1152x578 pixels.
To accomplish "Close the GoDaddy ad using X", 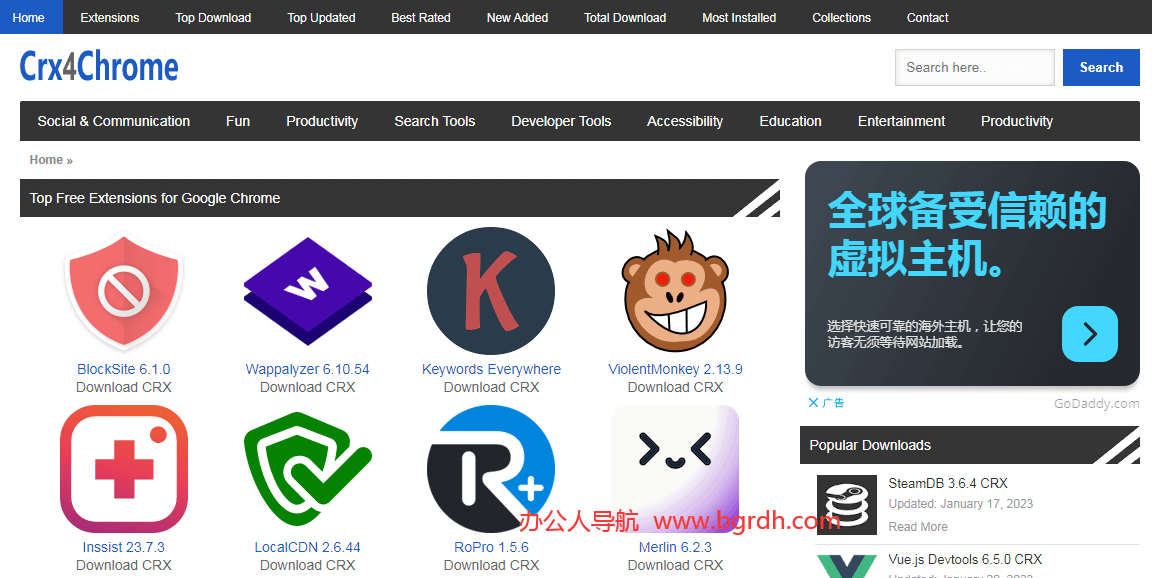I will pos(814,403).
